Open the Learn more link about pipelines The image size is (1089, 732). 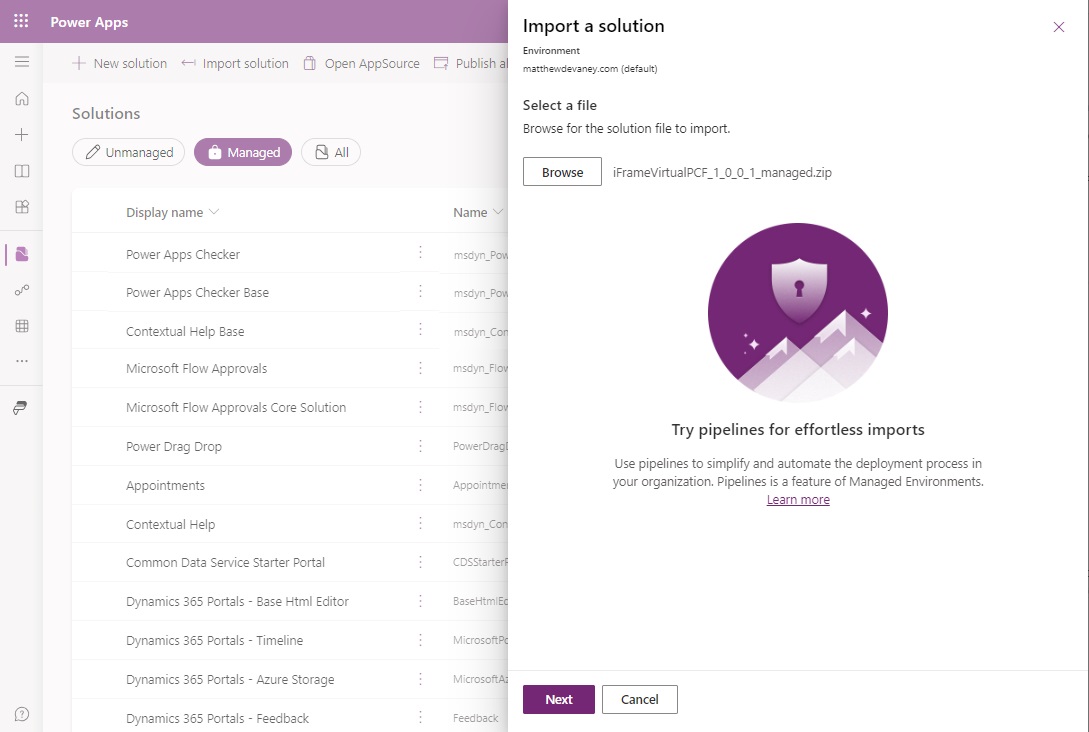point(797,499)
